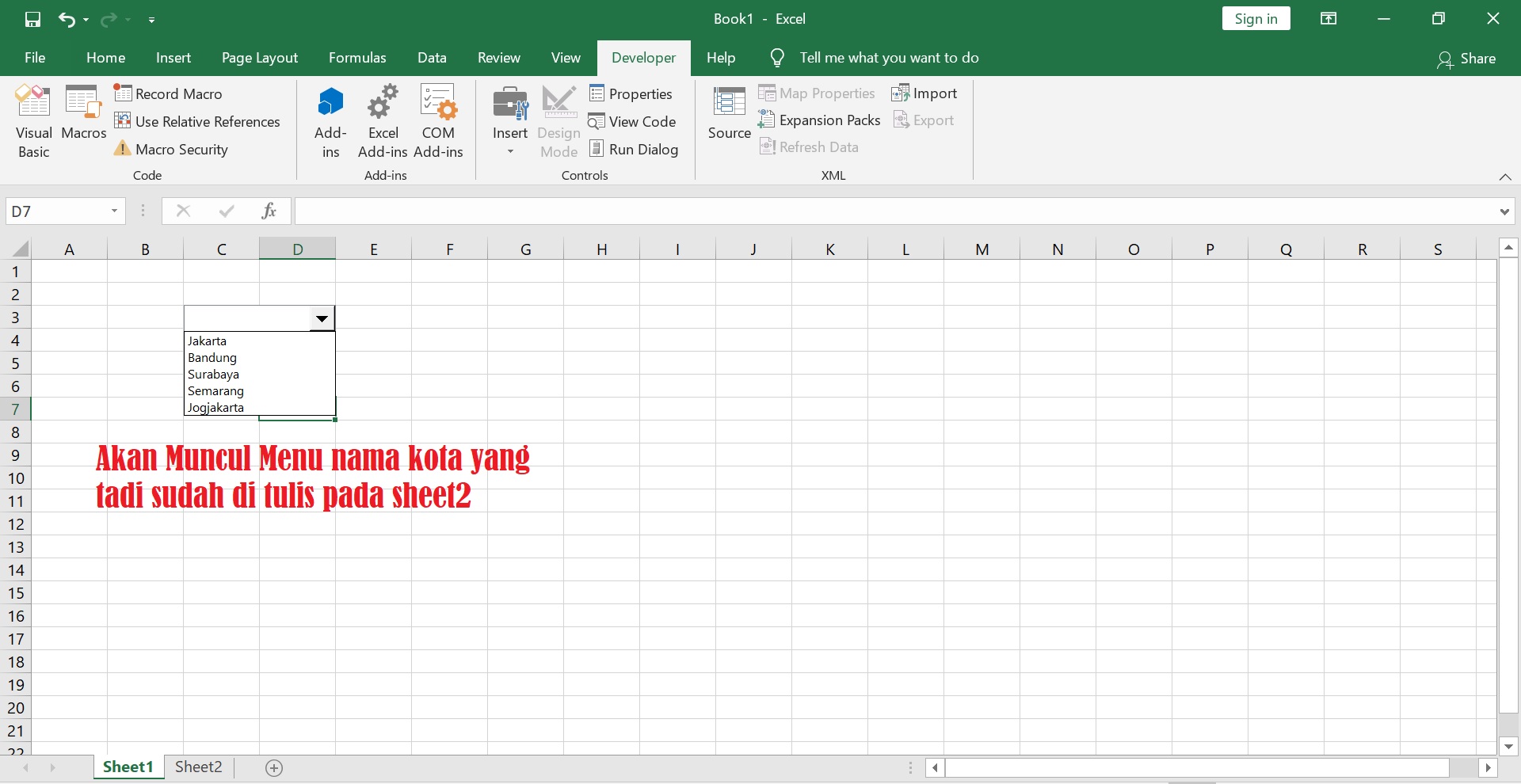
Task: Select Surabaya from the dropdown list
Action: tap(214, 374)
